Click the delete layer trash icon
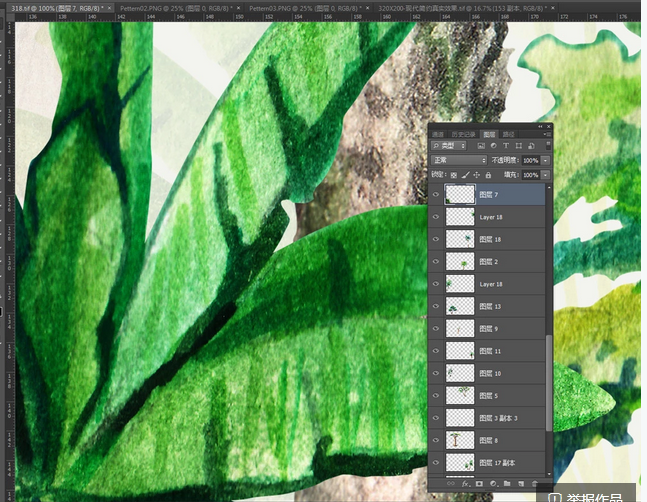Viewport: 647px width, 502px height. [535, 484]
